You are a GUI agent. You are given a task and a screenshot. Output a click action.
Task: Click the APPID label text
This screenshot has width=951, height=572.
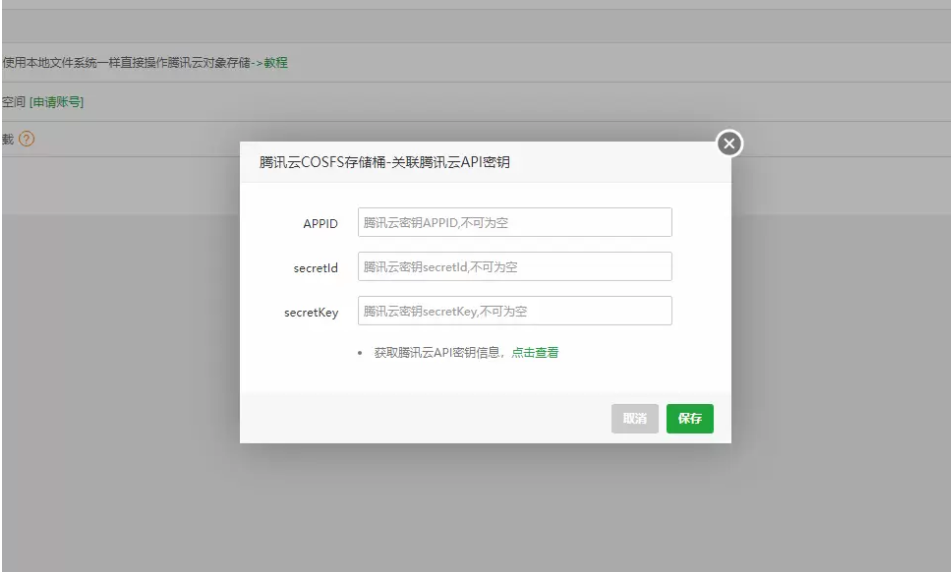pyautogui.click(x=320, y=224)
